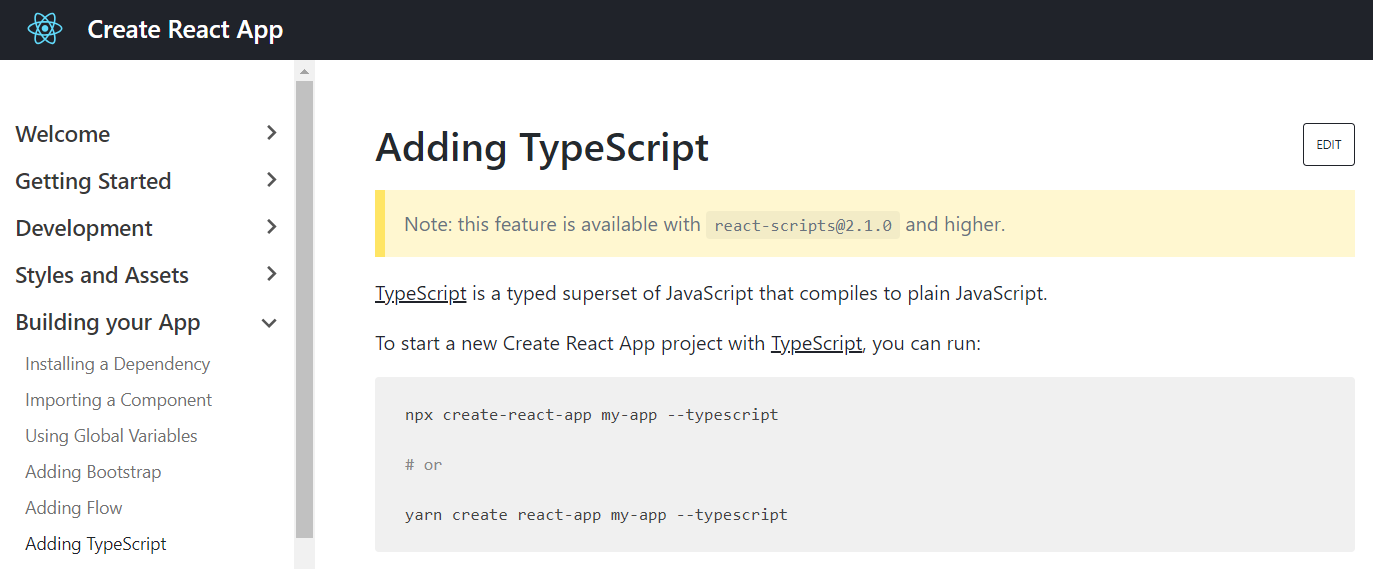Click the Adding TypeScript page heading
The image size is (1373, 569).
coord(542,147)
